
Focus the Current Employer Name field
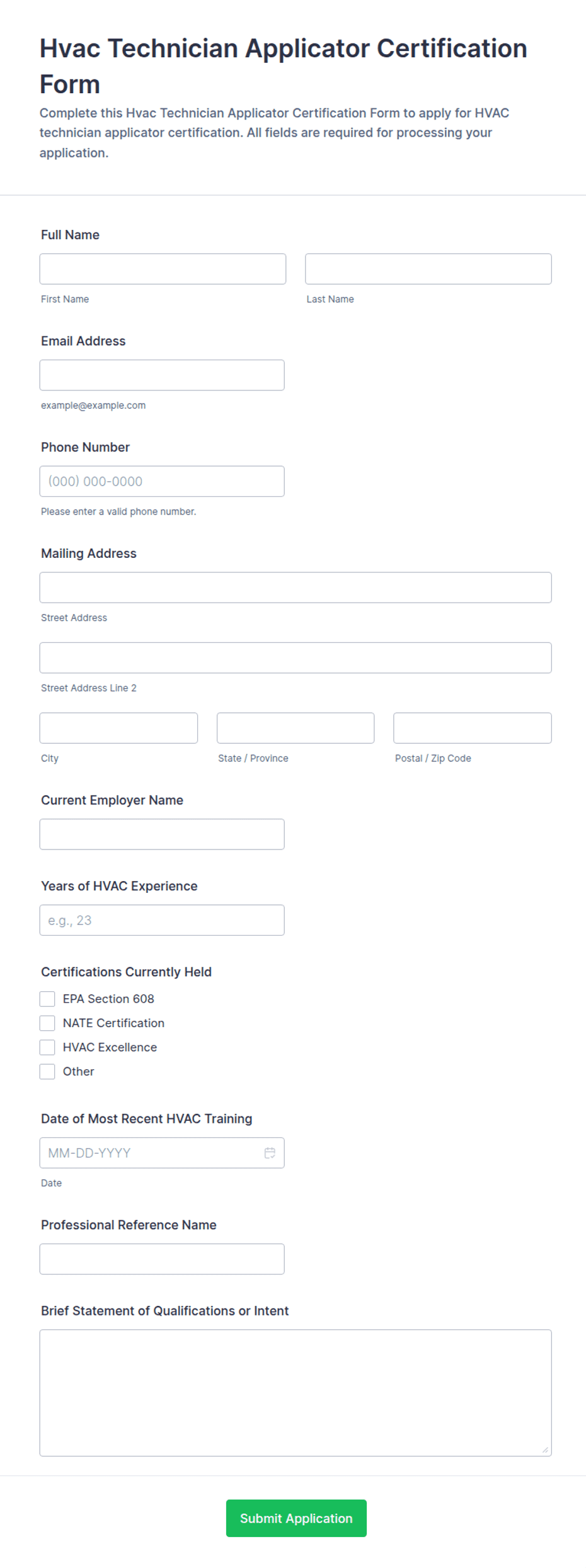[x=162, y=834]
